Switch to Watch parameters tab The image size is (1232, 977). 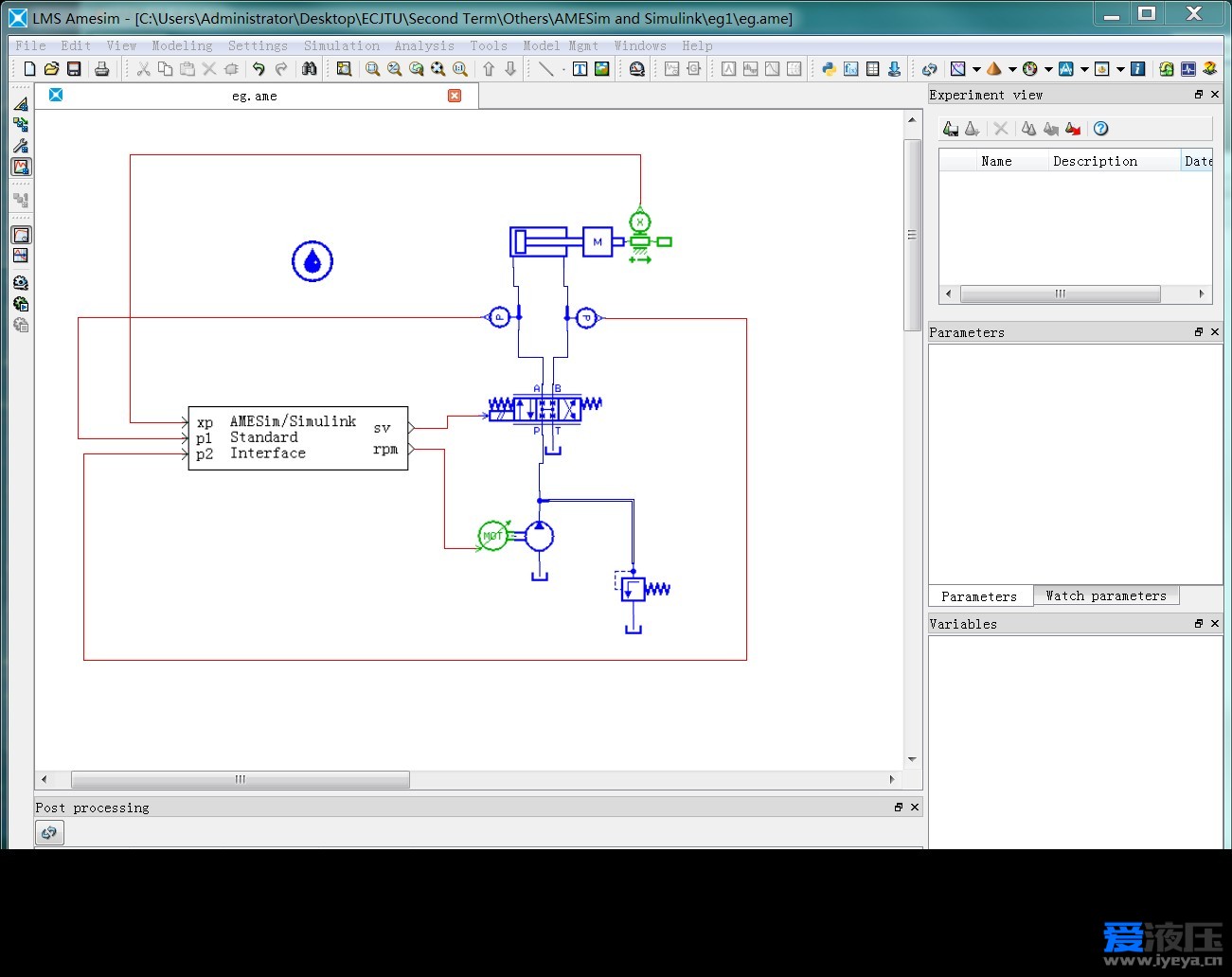1106,595
